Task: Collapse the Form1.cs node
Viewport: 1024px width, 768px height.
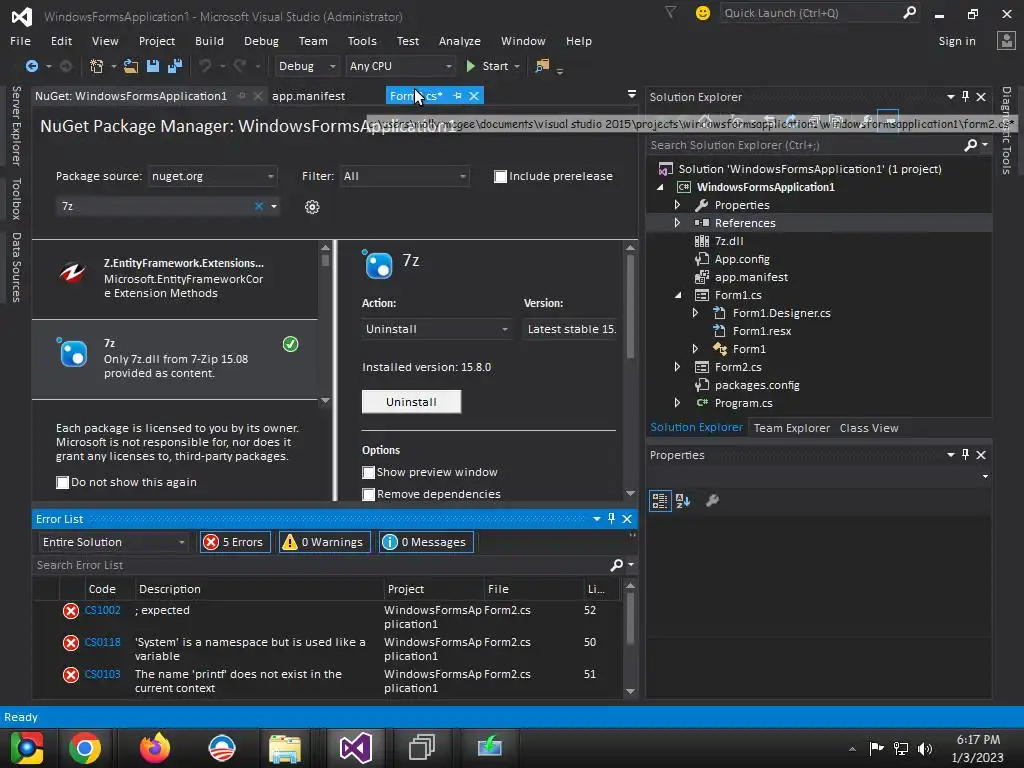Action: tap(677, 295)
